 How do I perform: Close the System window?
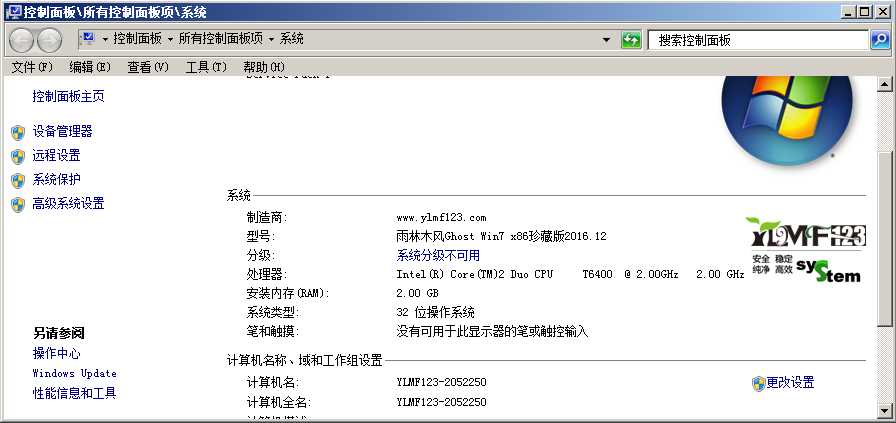882,11
